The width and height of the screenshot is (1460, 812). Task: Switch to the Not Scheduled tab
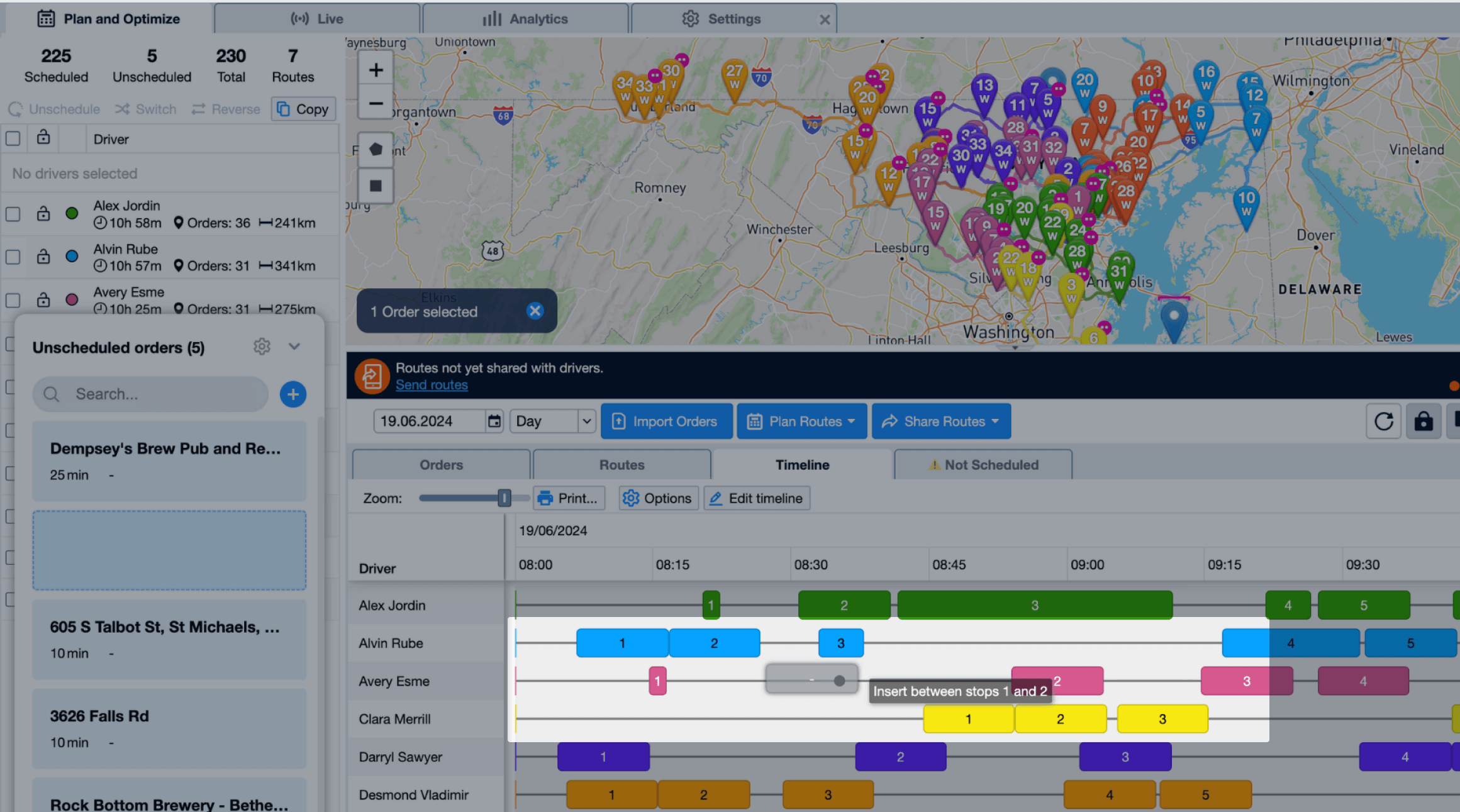(x=983, y=464)
